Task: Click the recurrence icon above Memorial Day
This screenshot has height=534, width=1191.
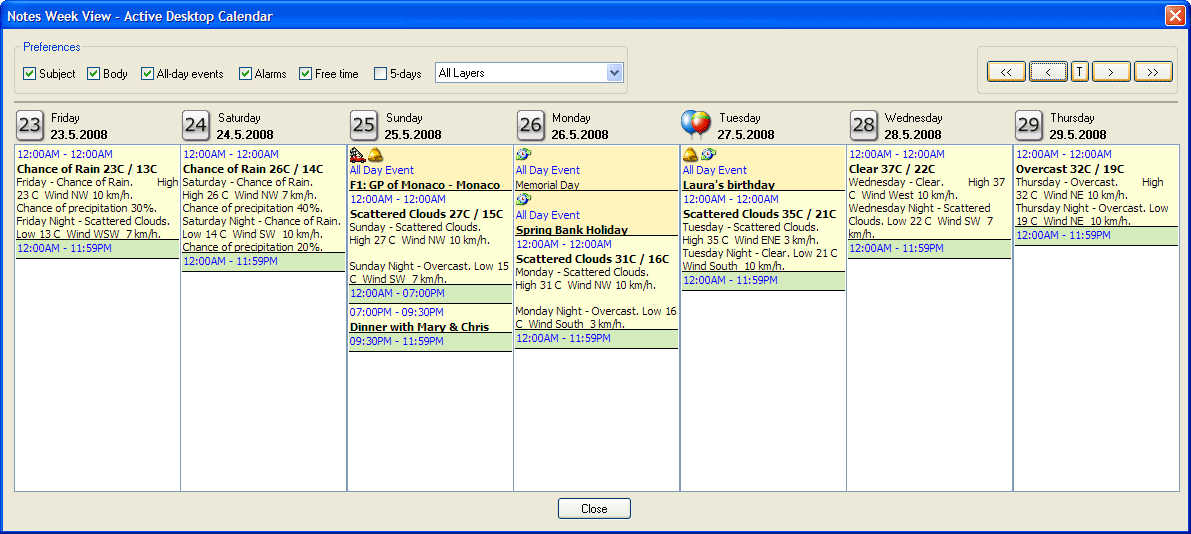Action: tap(524, 155)
